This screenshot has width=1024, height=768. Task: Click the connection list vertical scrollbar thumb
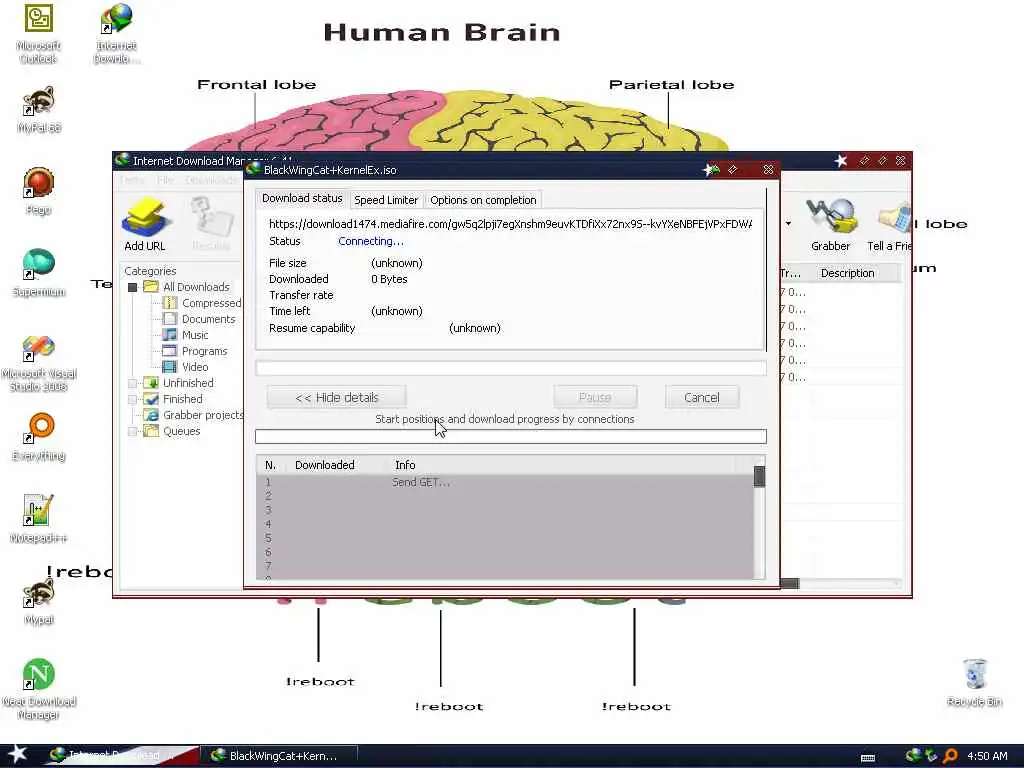point(759,476)
